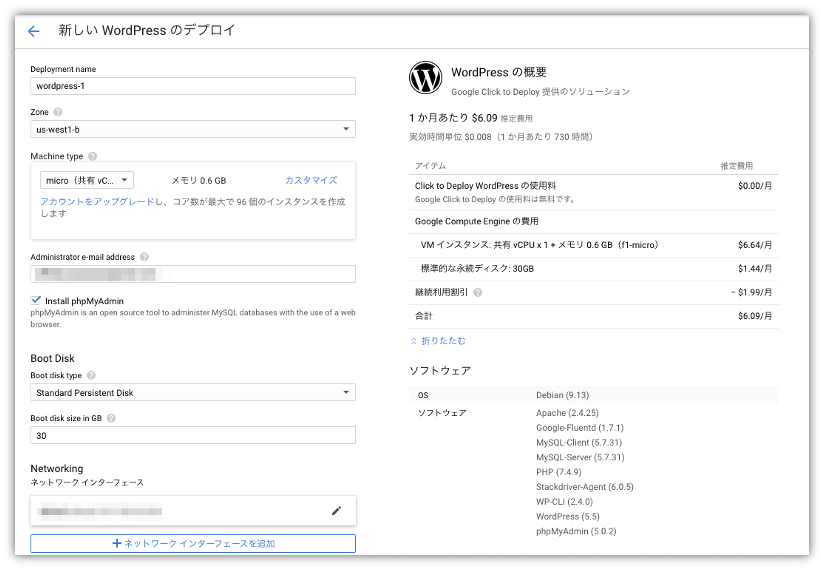824x570 pixels.
Task: Click Administrator e-mail address field
Action: pos(193,274)
